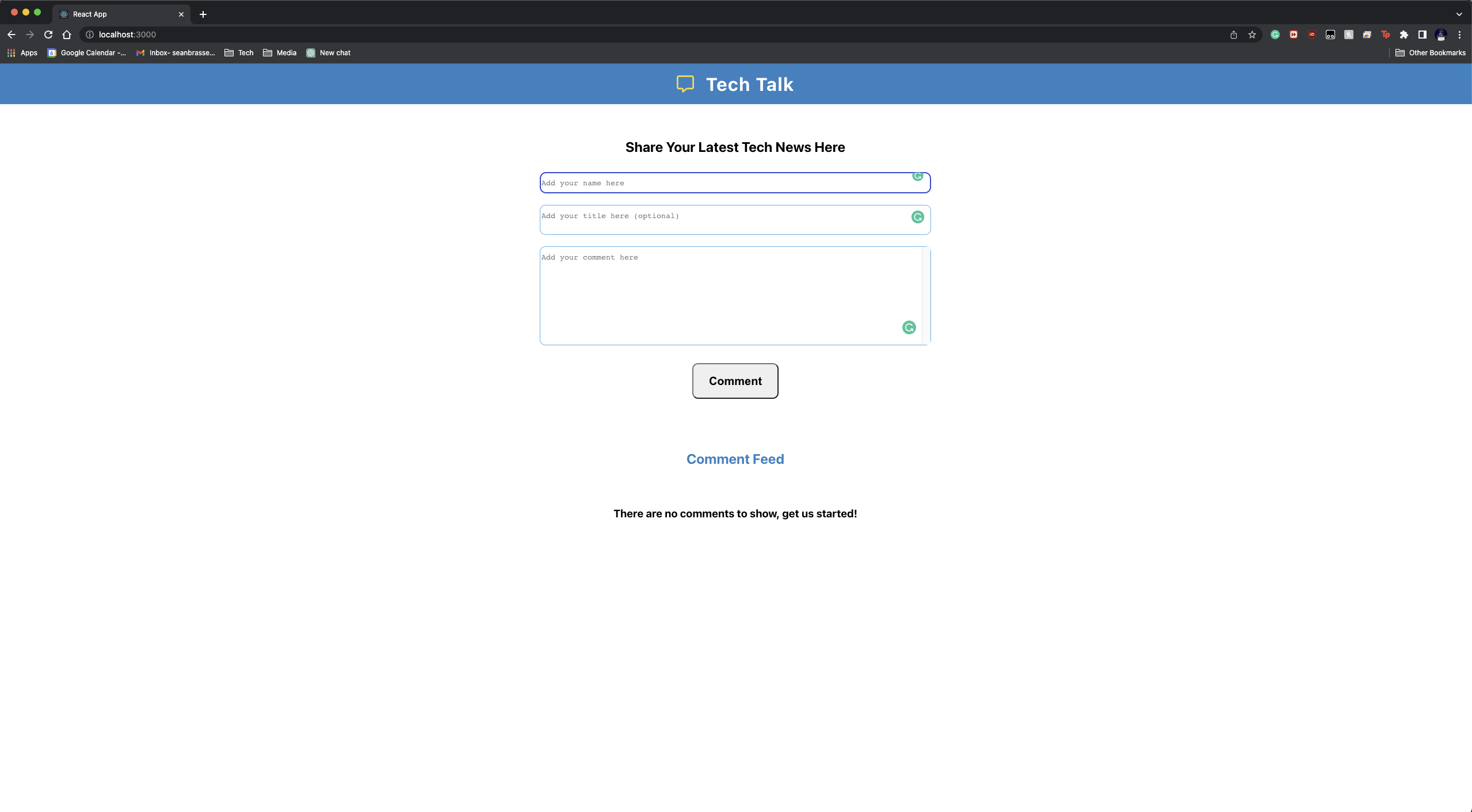Screen dimensions: 1472x812
Task: Click the Tech Talk speech bubble logo
Action: click(685, 84)
